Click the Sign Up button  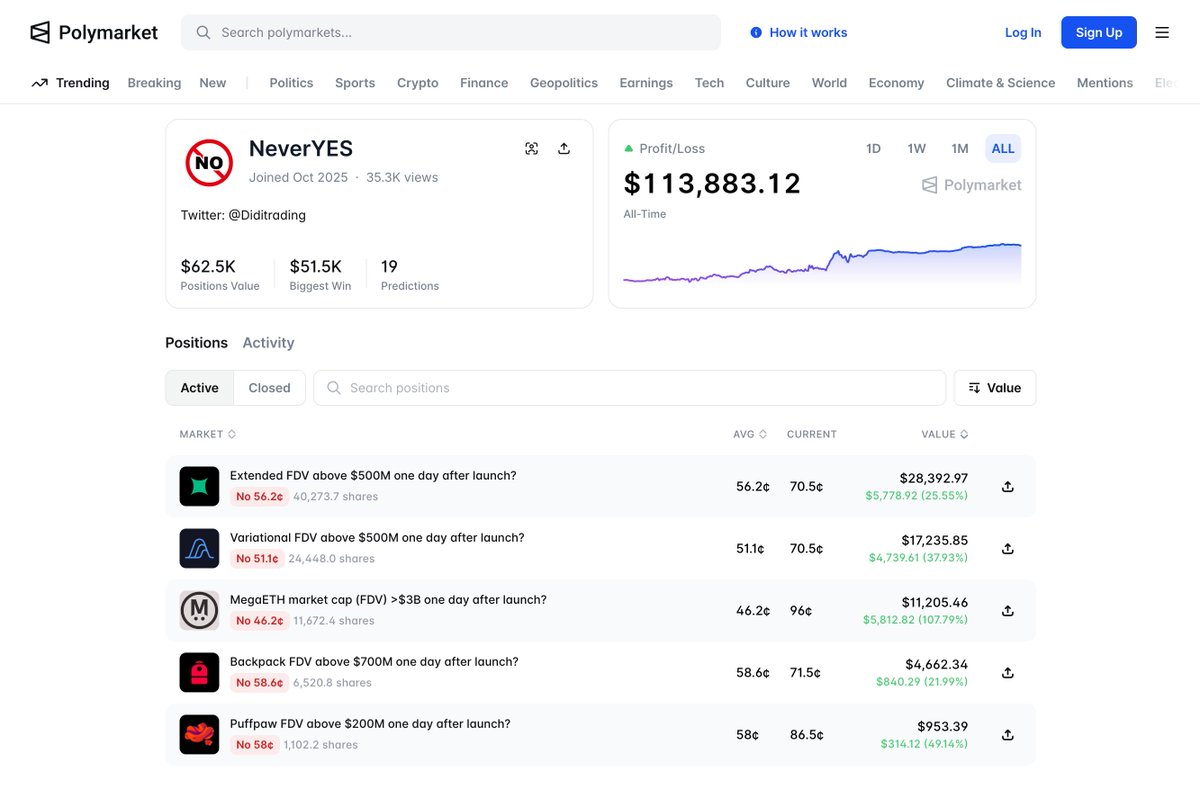click(1099, 32)
